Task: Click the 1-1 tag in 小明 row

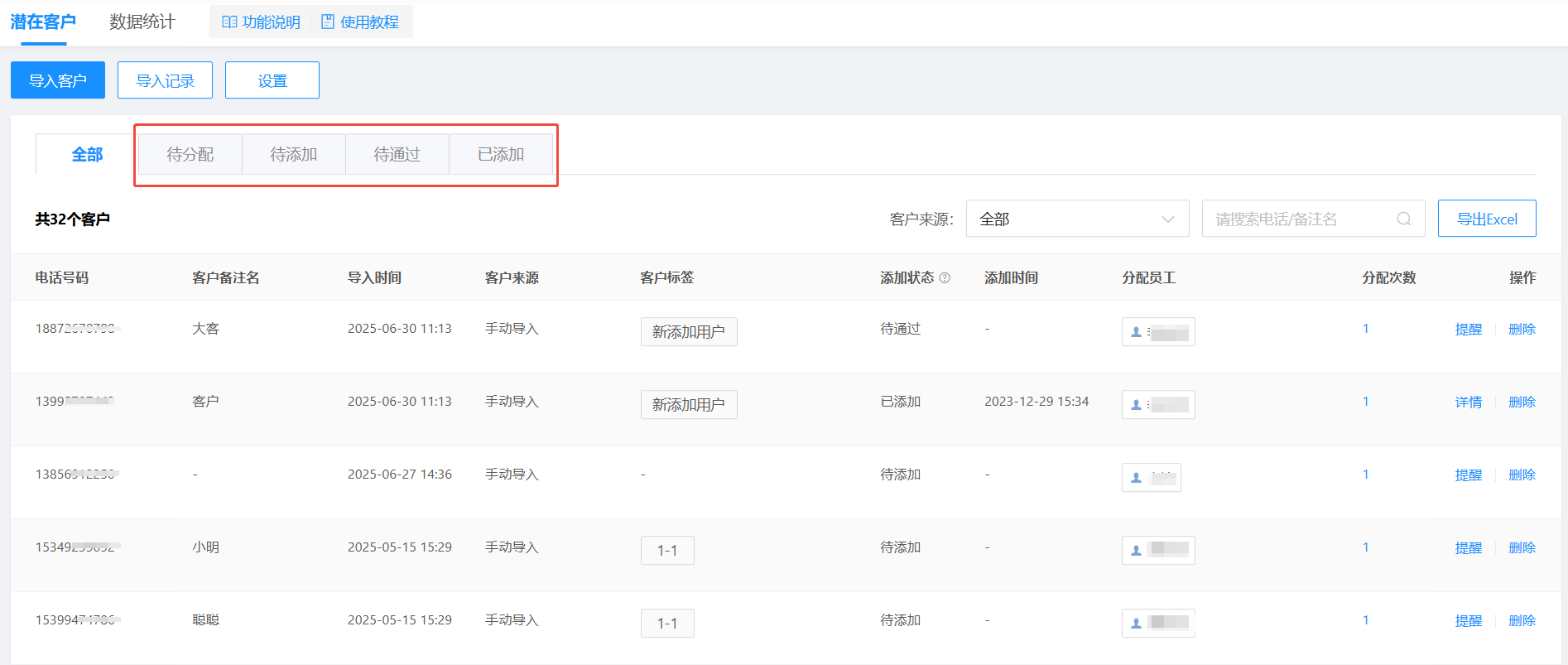Action: coord(667,551)
